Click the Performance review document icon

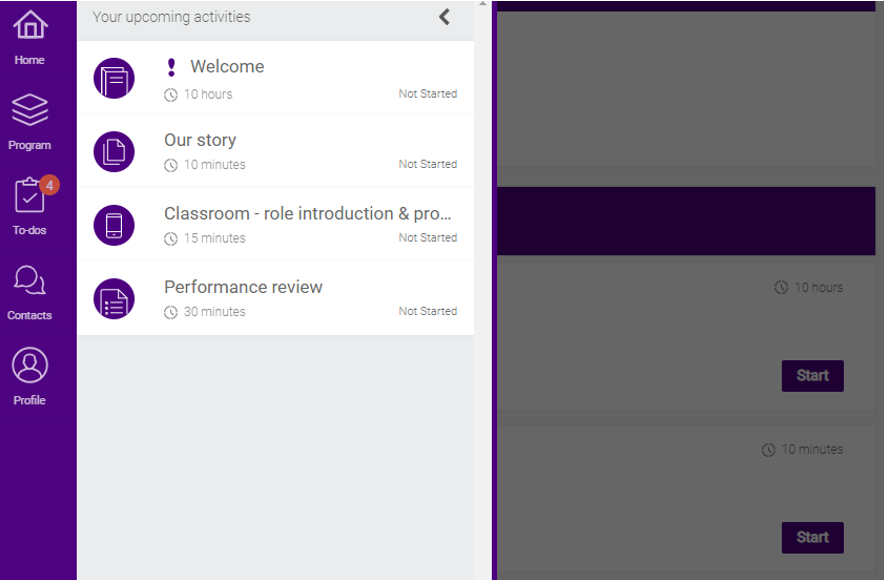click(x=113, y=298)
